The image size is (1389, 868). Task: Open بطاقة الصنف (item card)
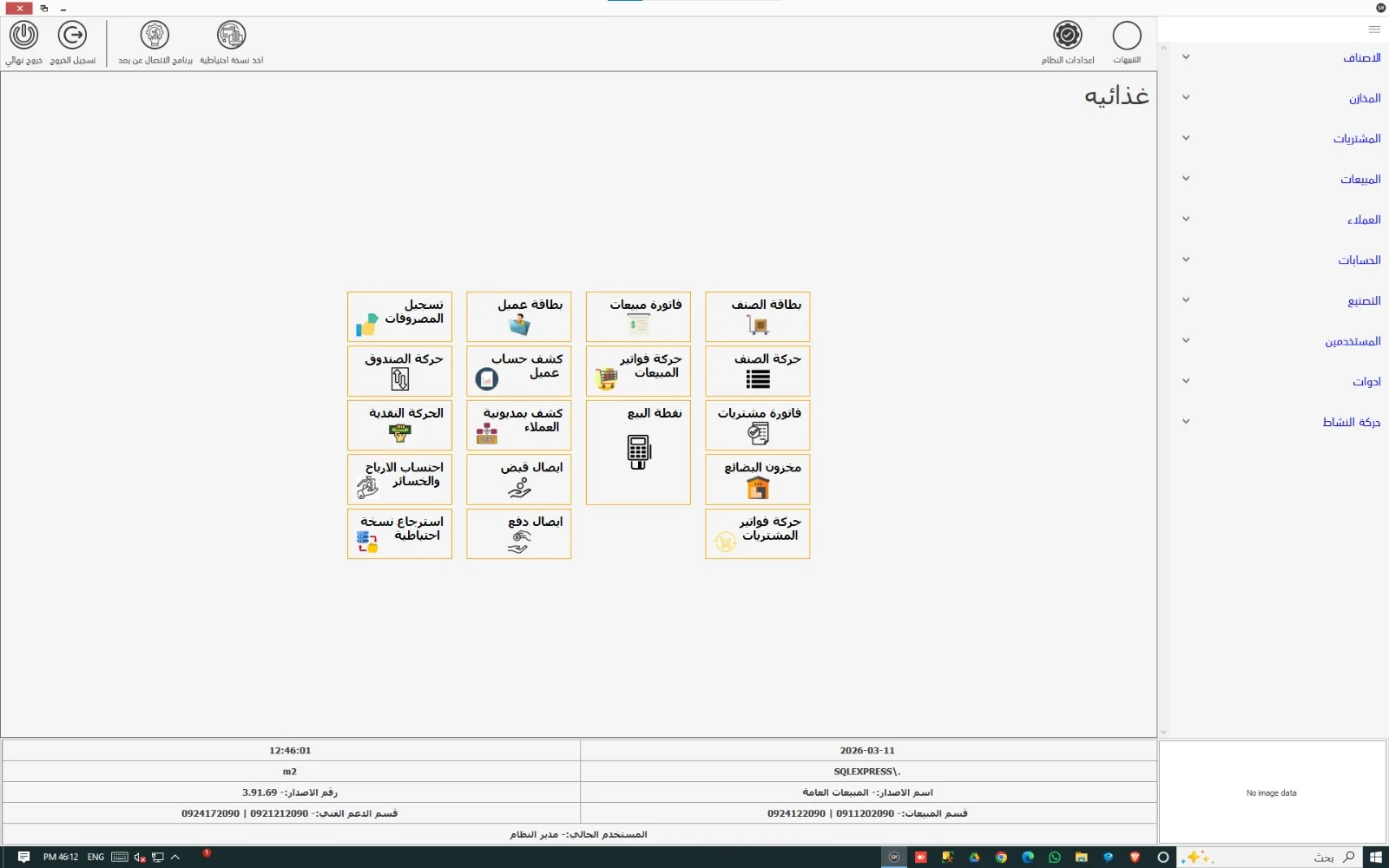pyautogui.click(x=756, y=317)
